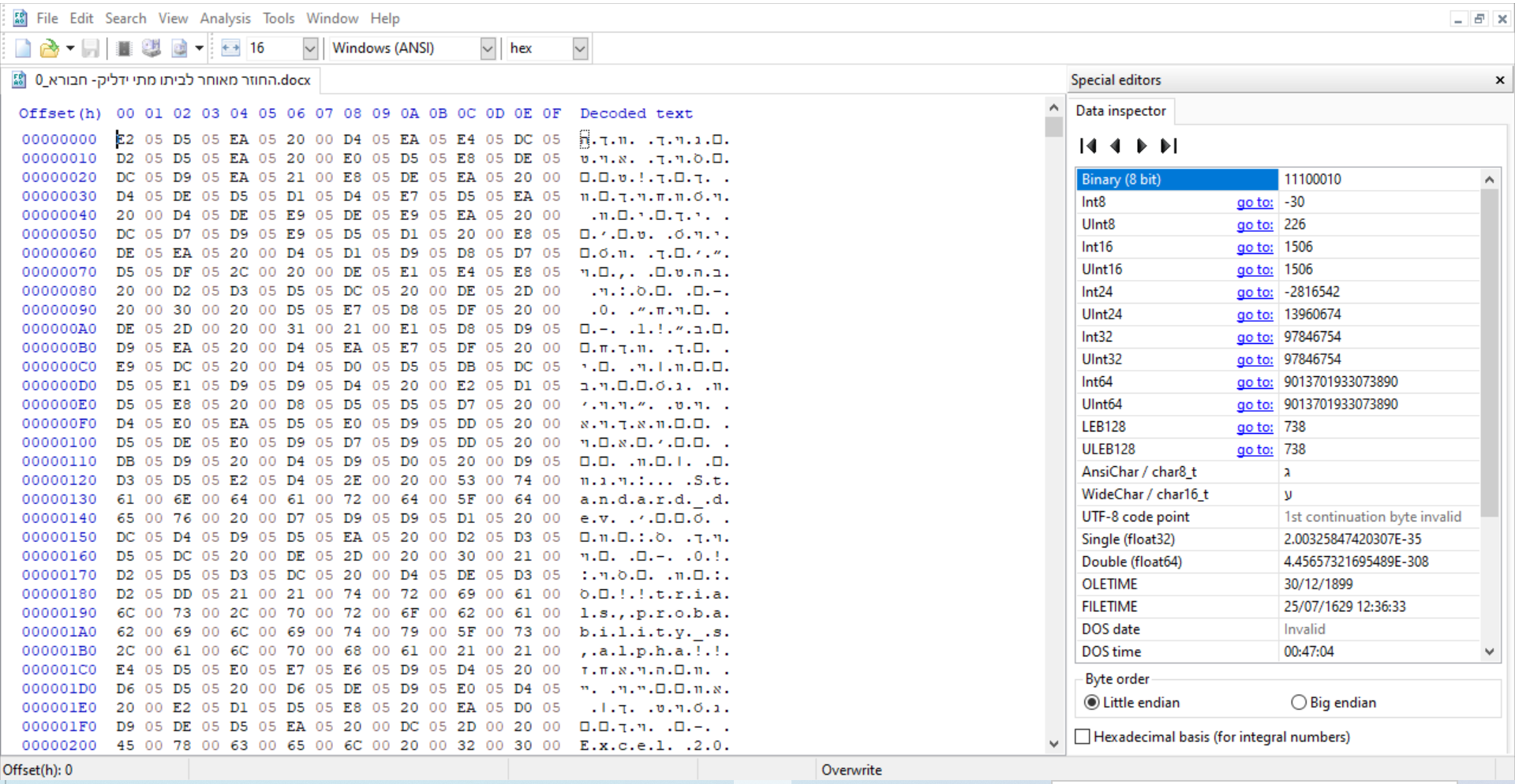
Task: Click the Overwrite mode status bar entry
Action: (x=851, y=770)
